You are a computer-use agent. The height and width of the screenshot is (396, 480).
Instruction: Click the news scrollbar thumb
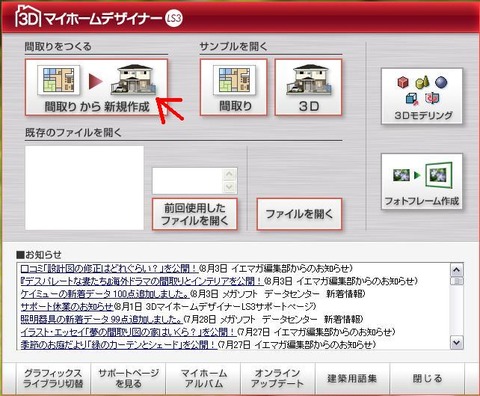click(456, 281)
